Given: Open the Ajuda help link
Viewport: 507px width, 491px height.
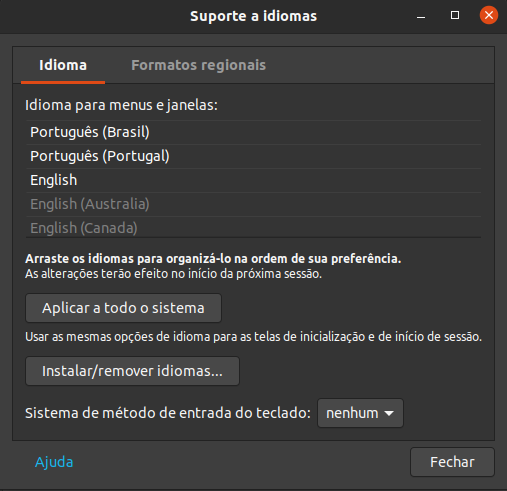Looking at the screenshot, I should point(54,462).
